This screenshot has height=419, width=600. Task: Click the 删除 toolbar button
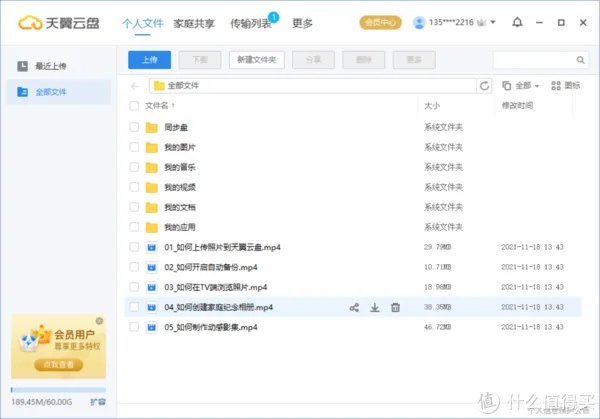[364, 60]
